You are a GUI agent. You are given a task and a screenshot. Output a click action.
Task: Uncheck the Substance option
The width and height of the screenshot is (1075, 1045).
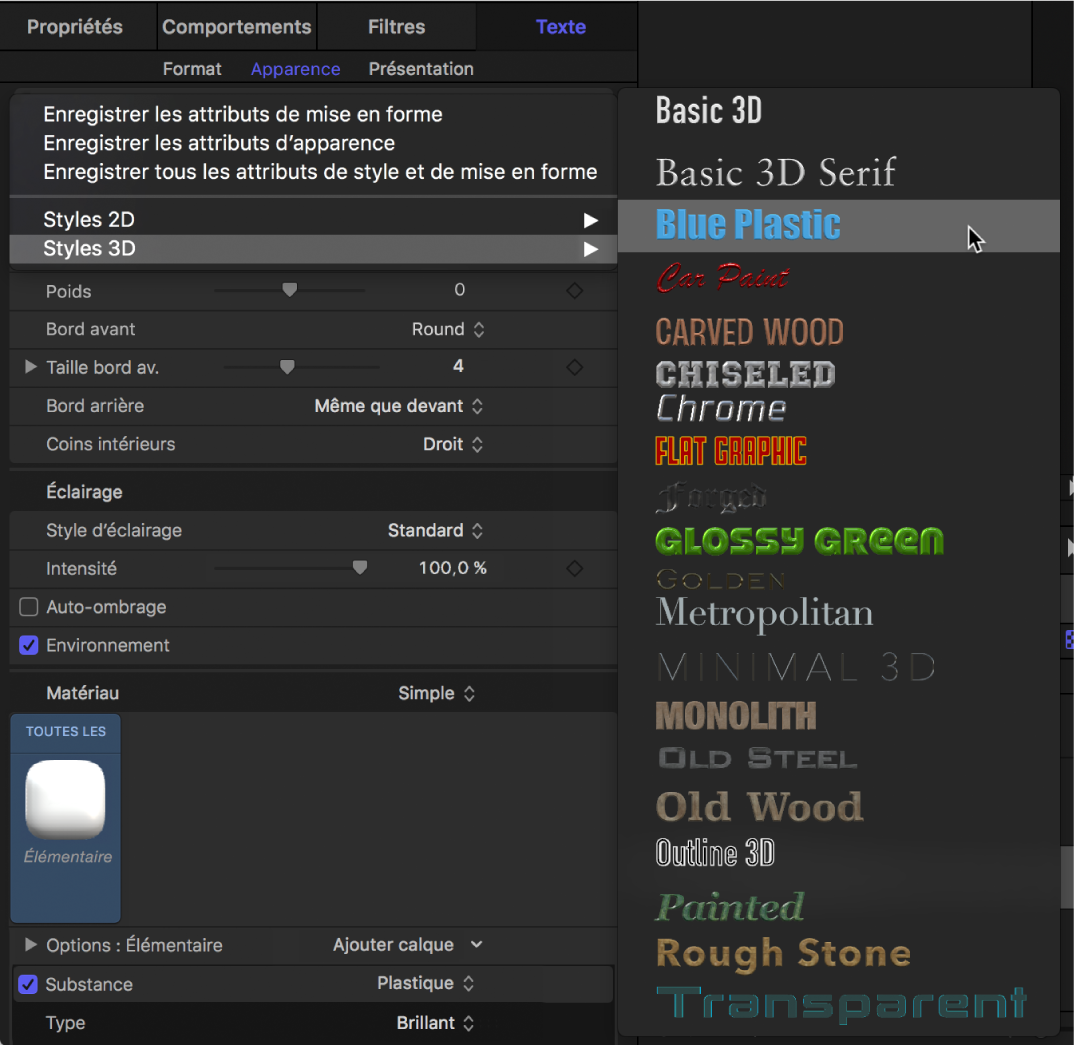click(28, 983)
